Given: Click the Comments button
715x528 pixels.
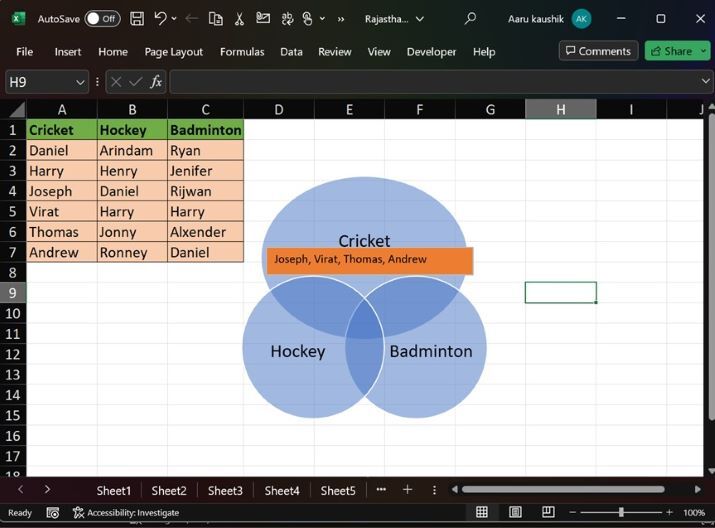Looking at the screenshot, I should (598, 51).
